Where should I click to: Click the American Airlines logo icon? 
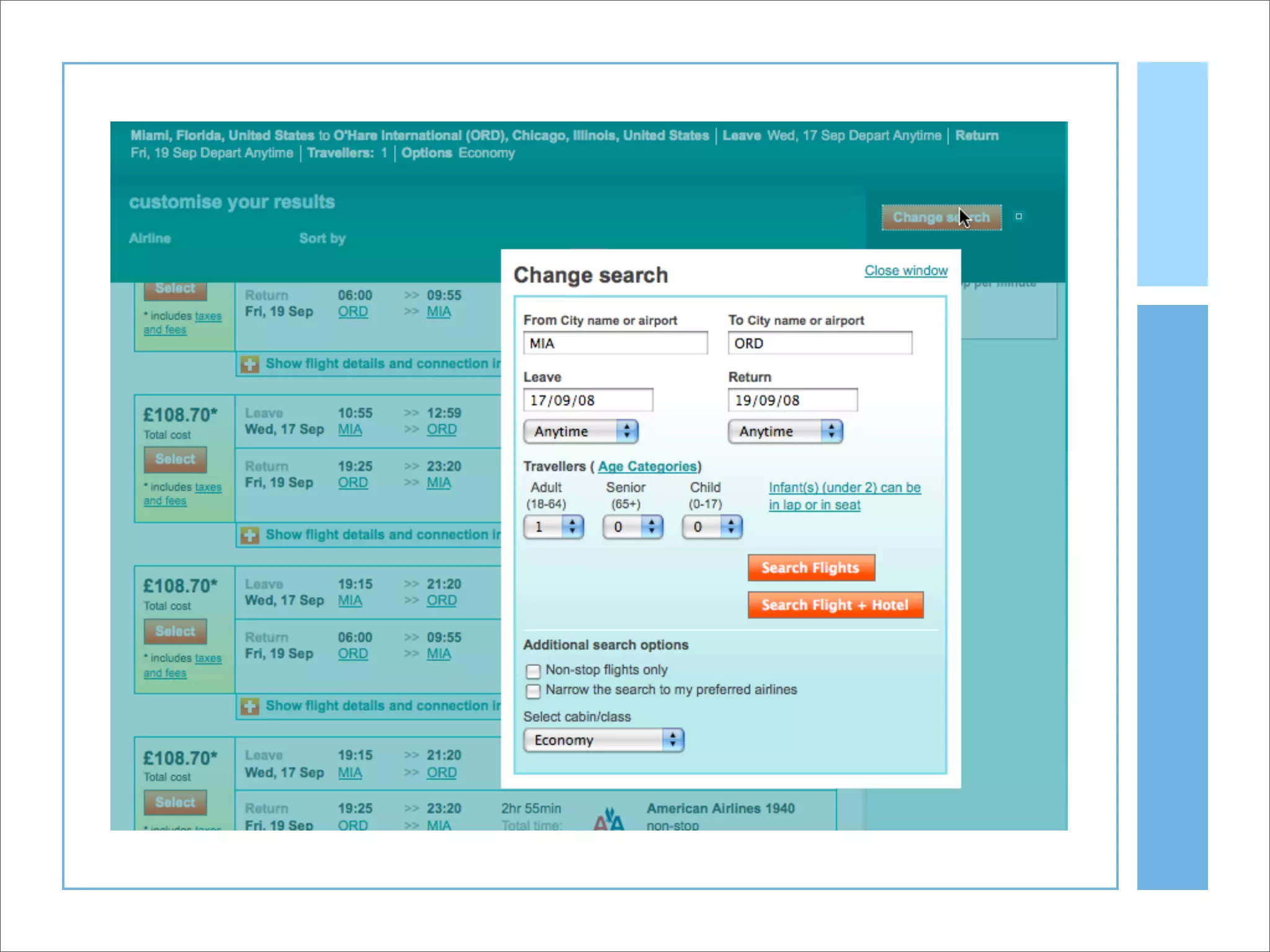[608, 819]
